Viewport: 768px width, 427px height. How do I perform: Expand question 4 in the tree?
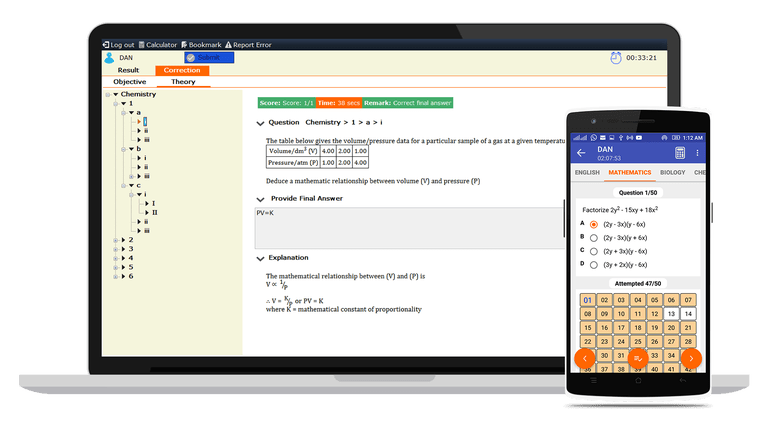click(x=123, y=258)
